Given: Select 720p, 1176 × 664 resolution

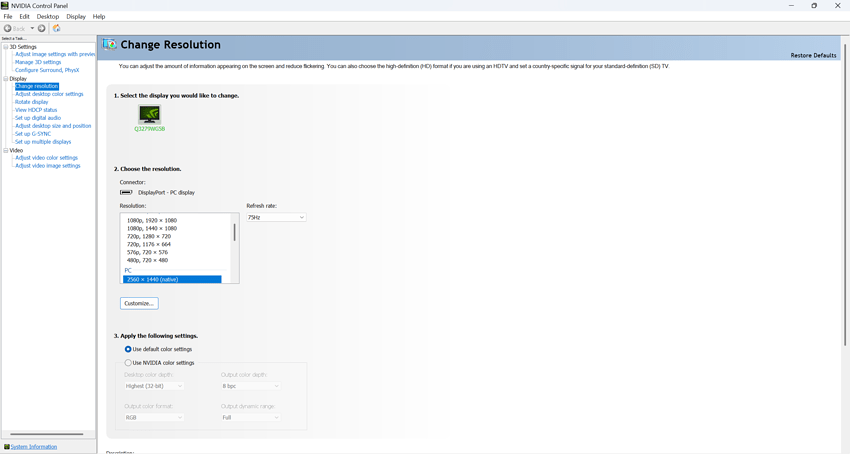Looking at the screenshot, I should (x=149, y=245).
